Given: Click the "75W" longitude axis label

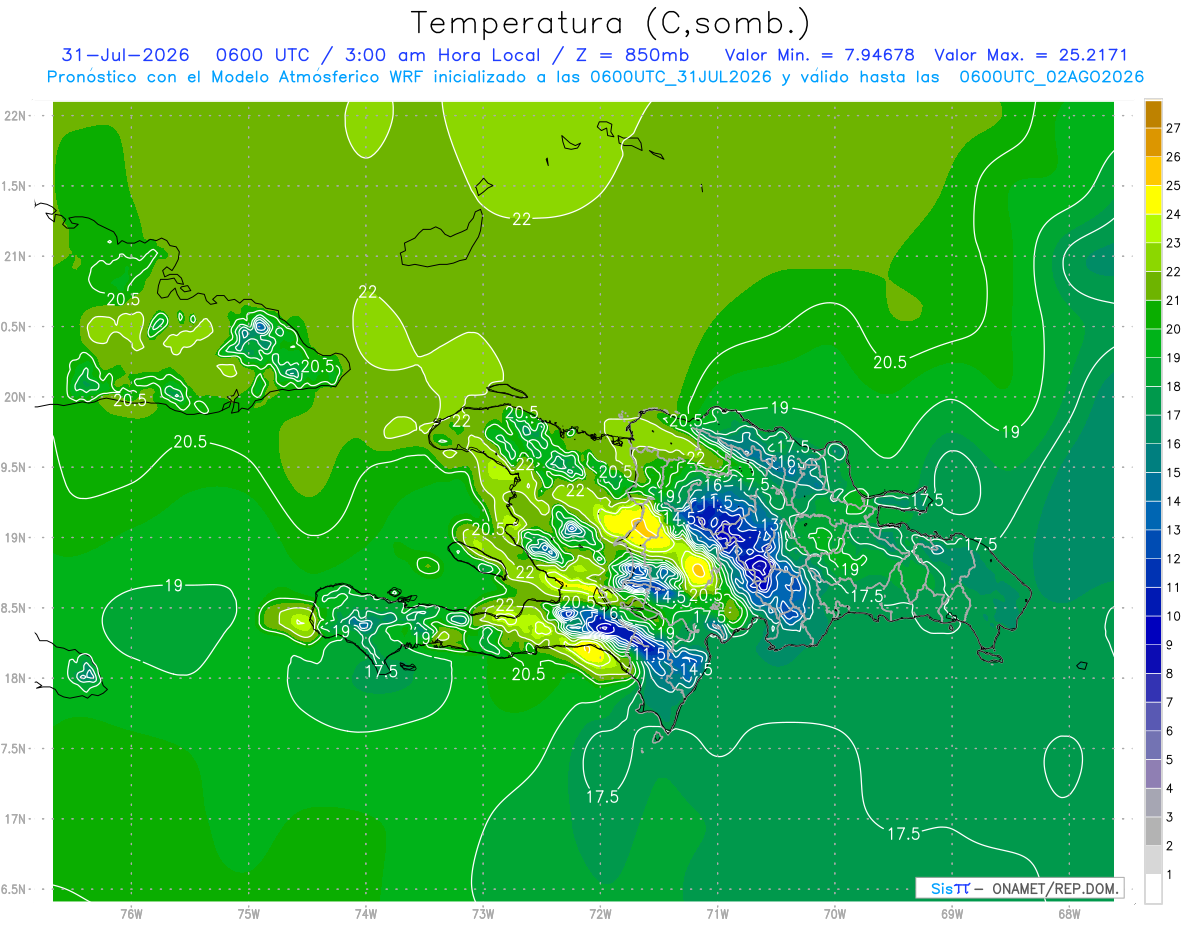Looking at the screenshot, I should (x=248, y=914).
